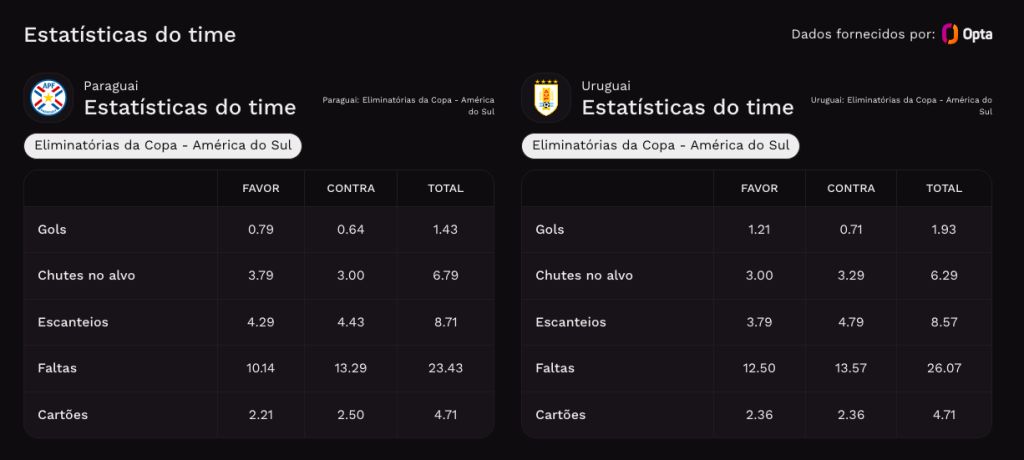Select Uruguai's Eliminatórias da Copa pill
This screenshot has height=460, width=1024.
660,146
